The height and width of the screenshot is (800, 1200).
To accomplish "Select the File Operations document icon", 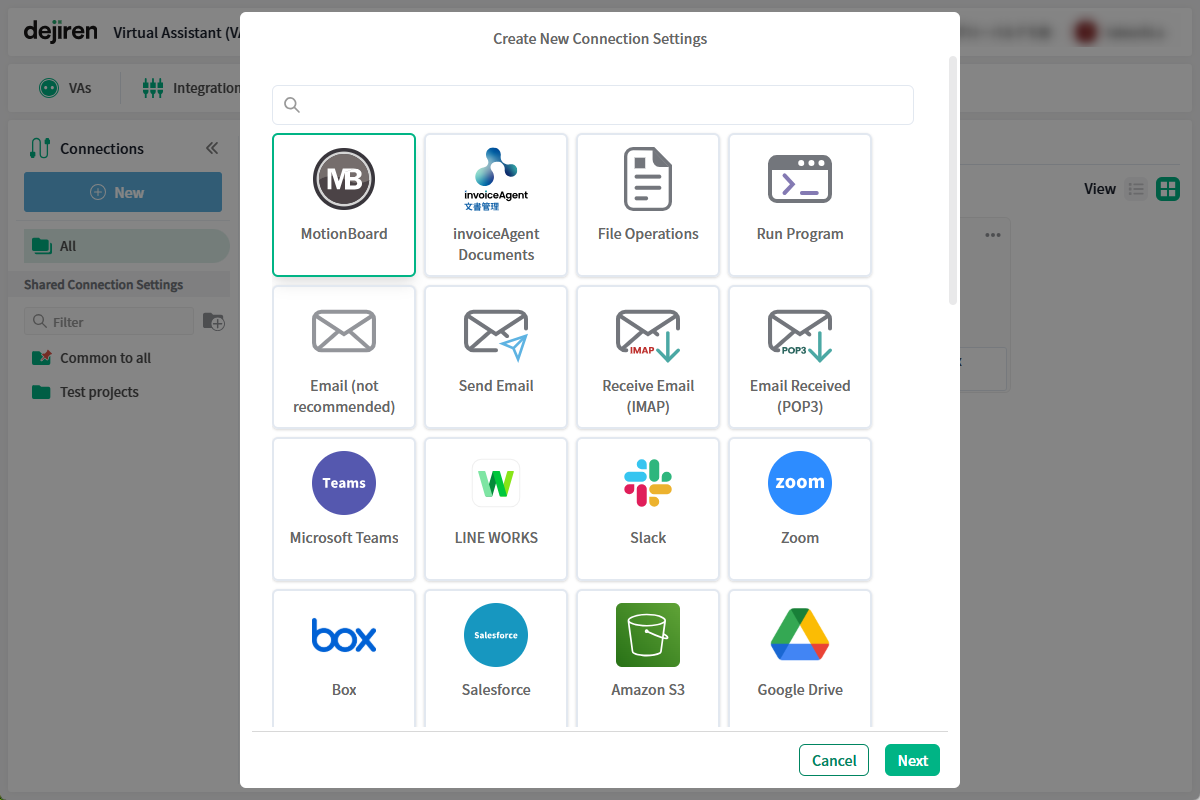I will click(648, 179).
